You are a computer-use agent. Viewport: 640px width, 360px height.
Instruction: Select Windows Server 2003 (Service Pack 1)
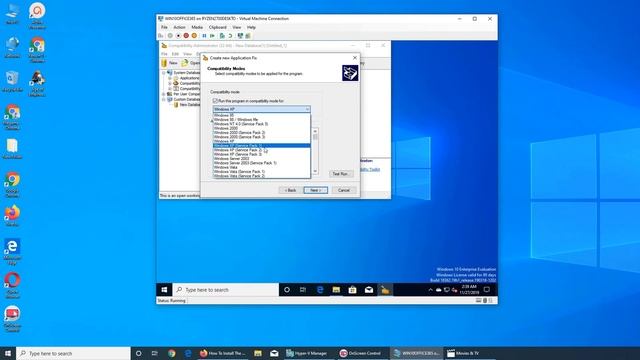(262, 163)
